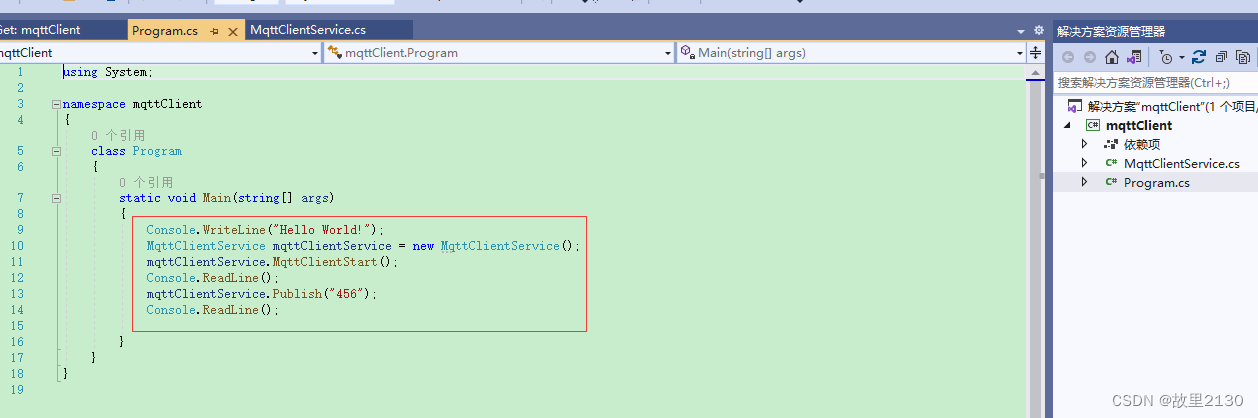This screenshot has height=418, width=1258.
Task: Click the 0 个引用 link above Main
Action: pyautogui.click(x=146, y=182)
